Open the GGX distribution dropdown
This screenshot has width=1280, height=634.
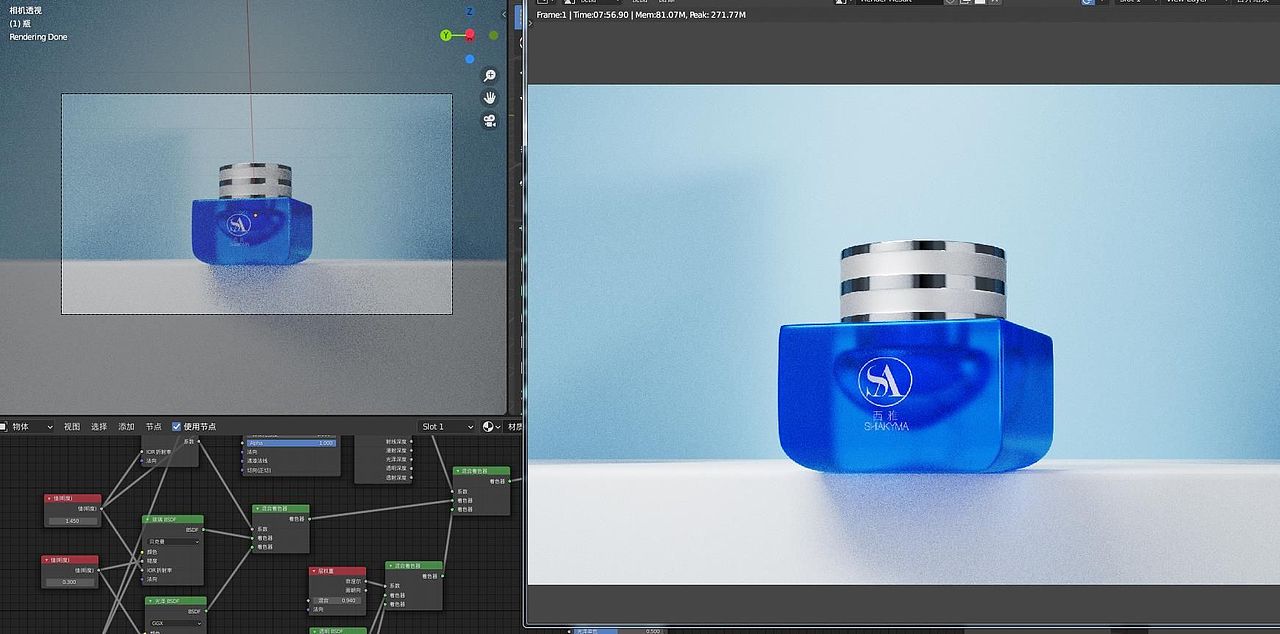[176, 622]
